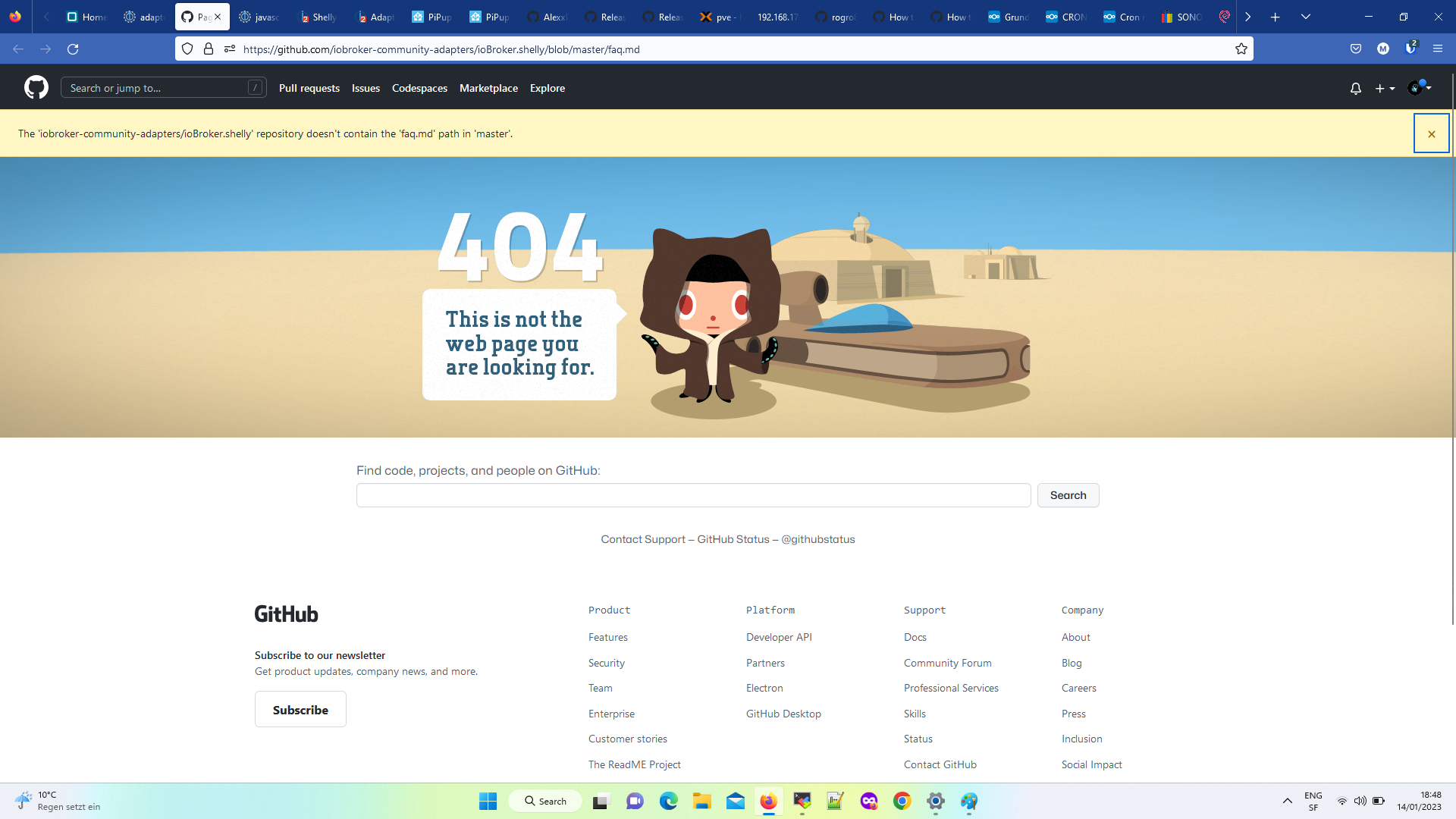The image size is (1456, 819).
Task: Click the browser forward arrow
Action: coord(45,49)
